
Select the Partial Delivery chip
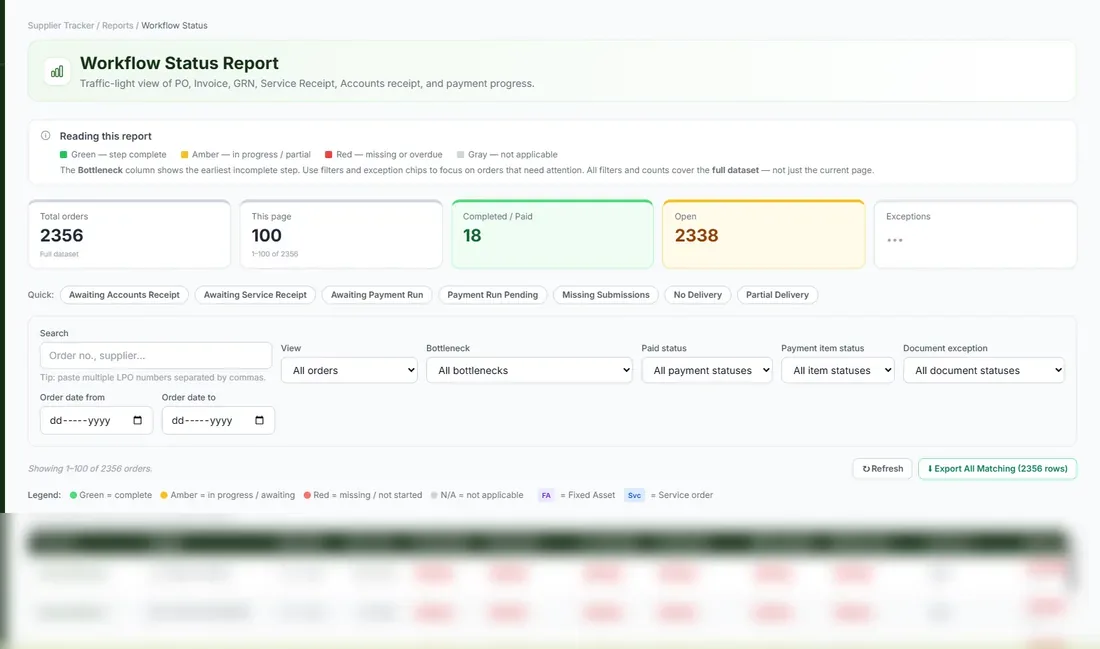(x=777, y=295)
